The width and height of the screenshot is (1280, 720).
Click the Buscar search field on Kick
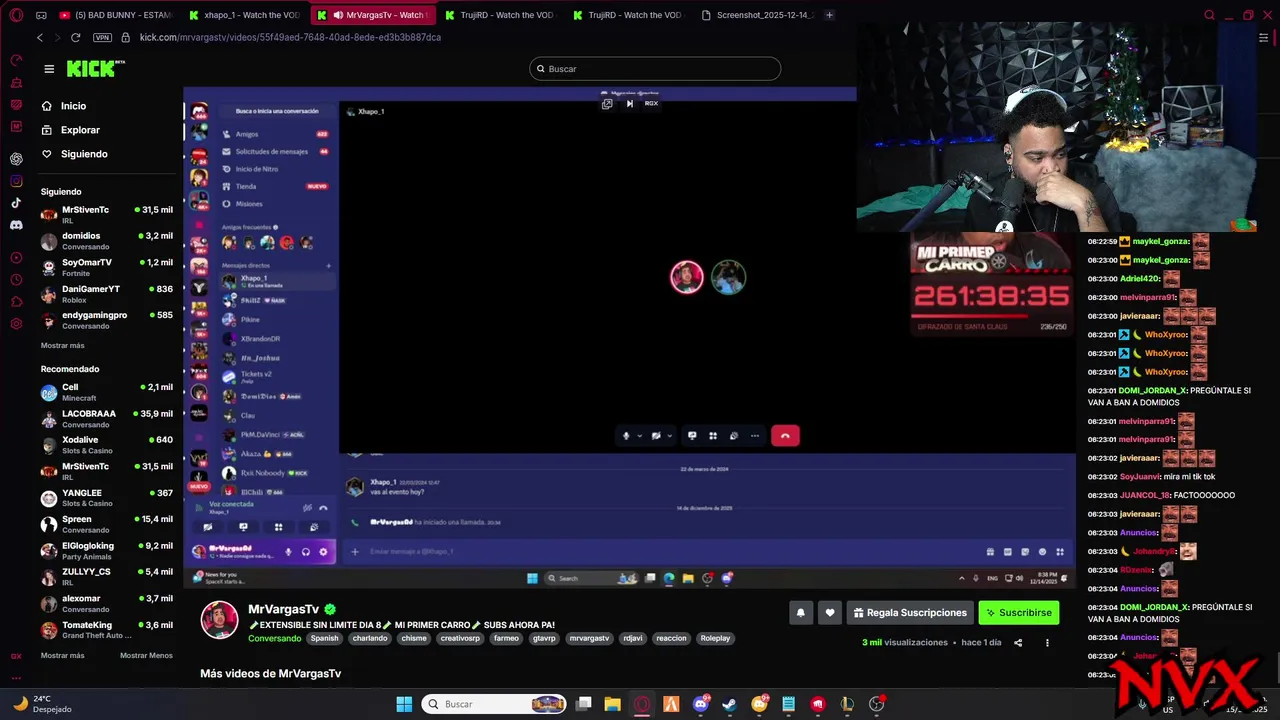(655, 69)
